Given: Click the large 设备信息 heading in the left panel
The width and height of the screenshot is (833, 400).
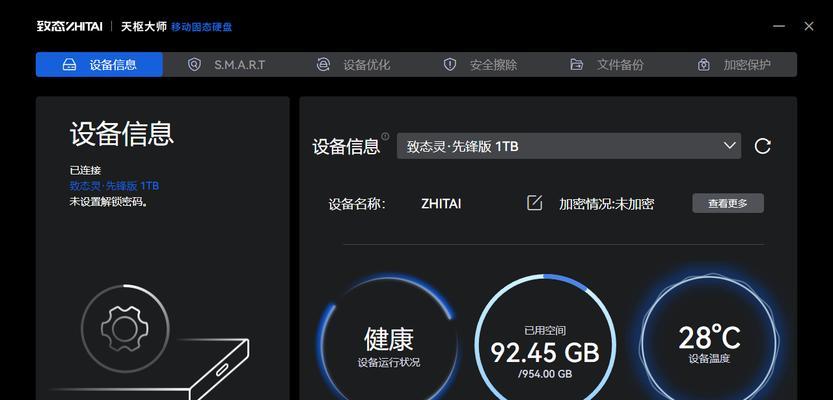Looking at the screenshot, I should click(122, 133).
